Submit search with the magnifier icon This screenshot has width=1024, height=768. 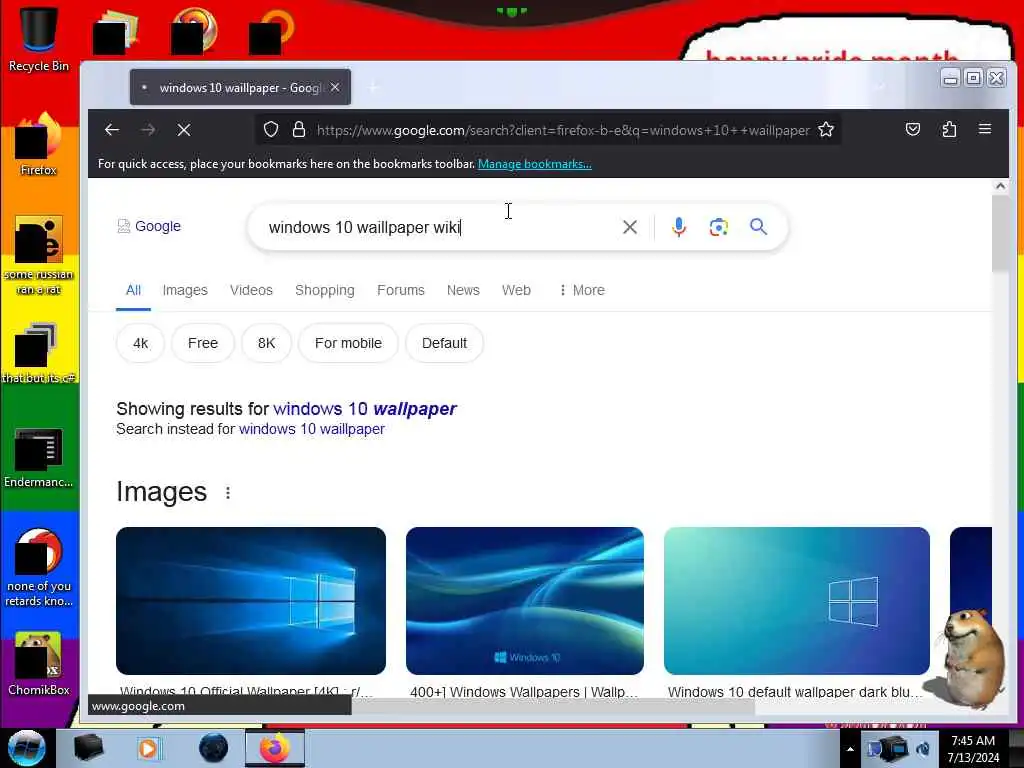pyautogui.click(x=758, y=227)
